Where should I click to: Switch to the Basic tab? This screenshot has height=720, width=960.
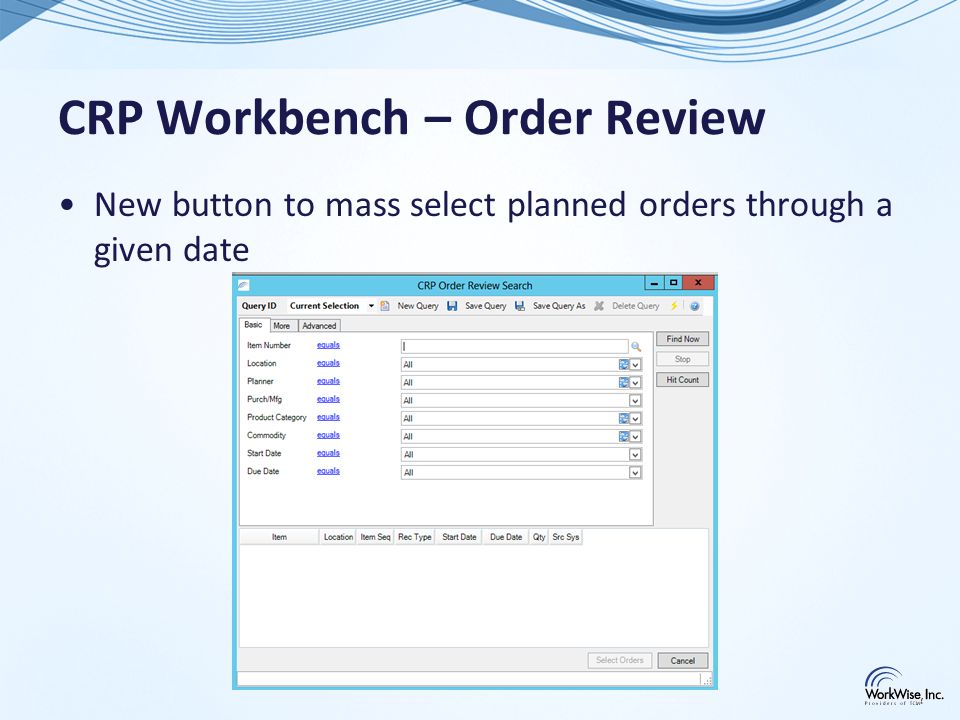click(253, 325)
